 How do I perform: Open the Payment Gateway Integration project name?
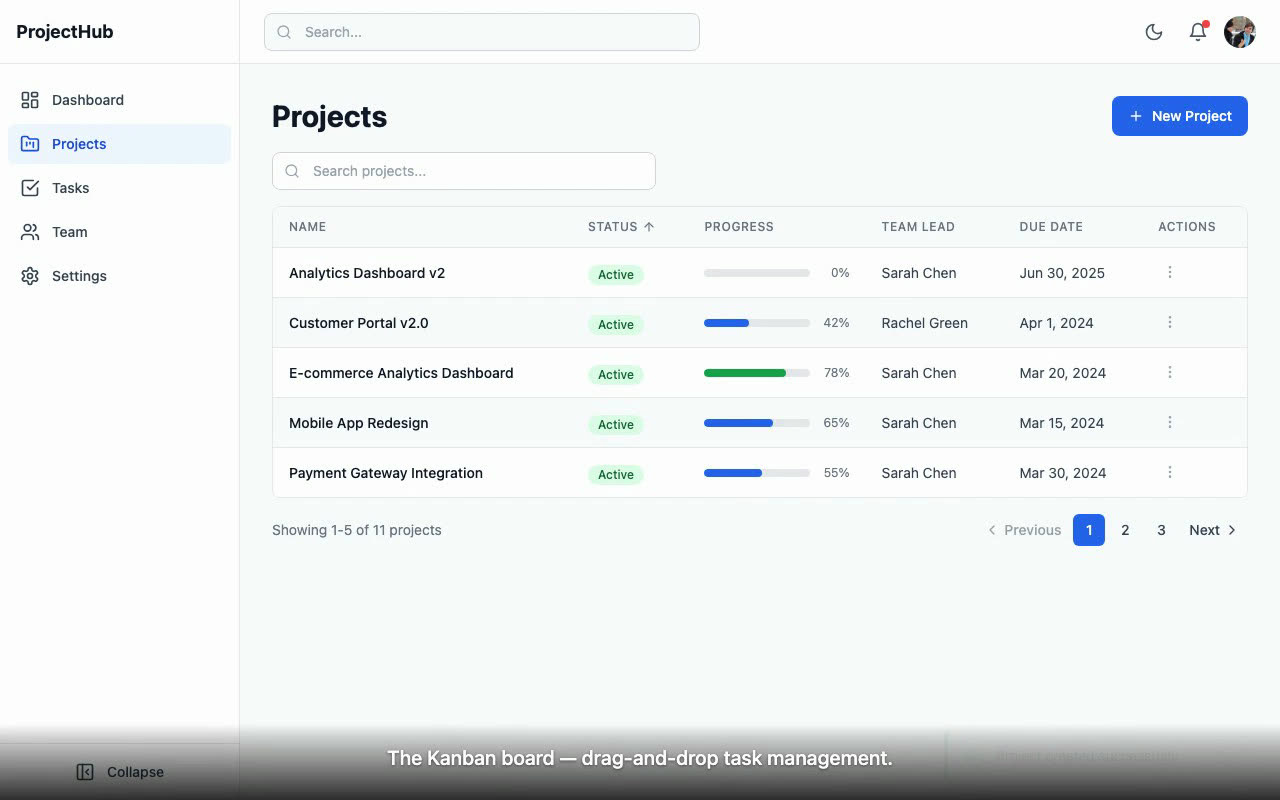point(386,473)
